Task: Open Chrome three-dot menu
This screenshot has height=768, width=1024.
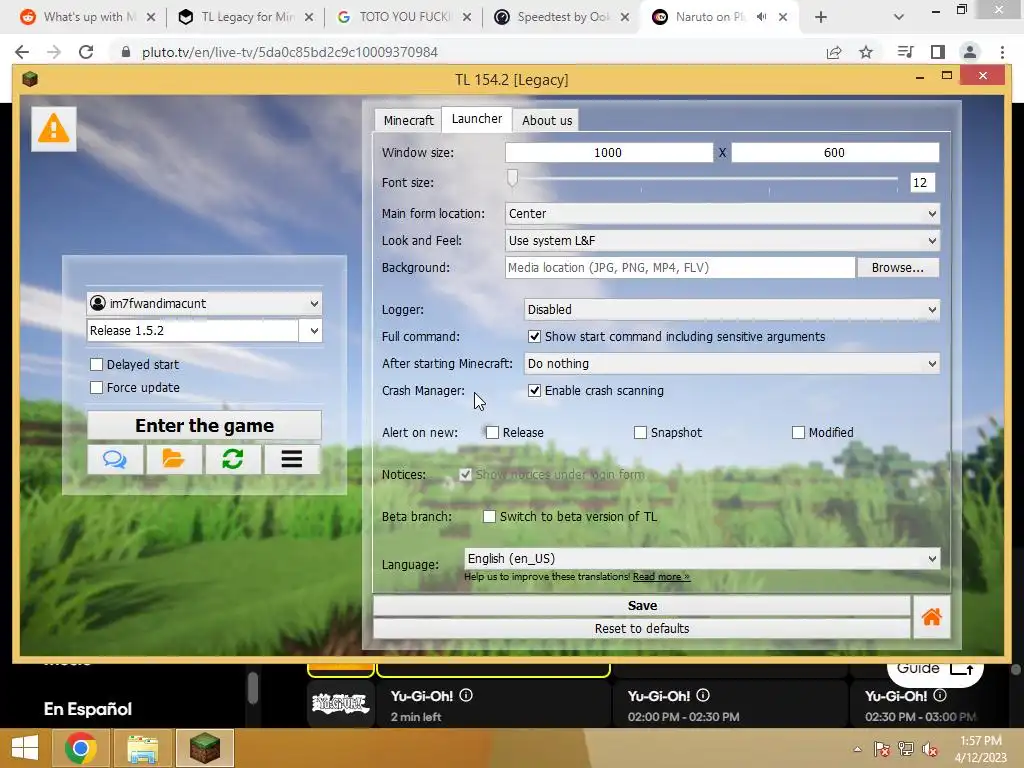Action: [1002, 52]
